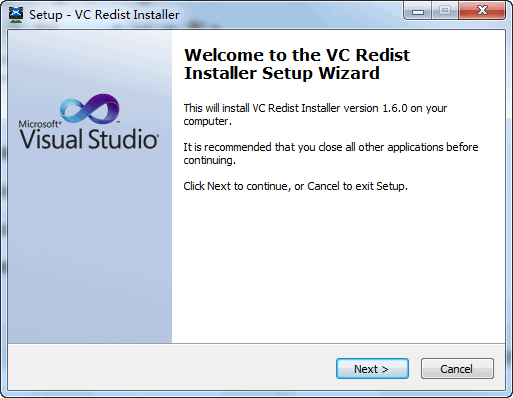Click the word computer. in the first paragraph
Viewport: 513px width, 398px height.
click(x=207, y=121)
